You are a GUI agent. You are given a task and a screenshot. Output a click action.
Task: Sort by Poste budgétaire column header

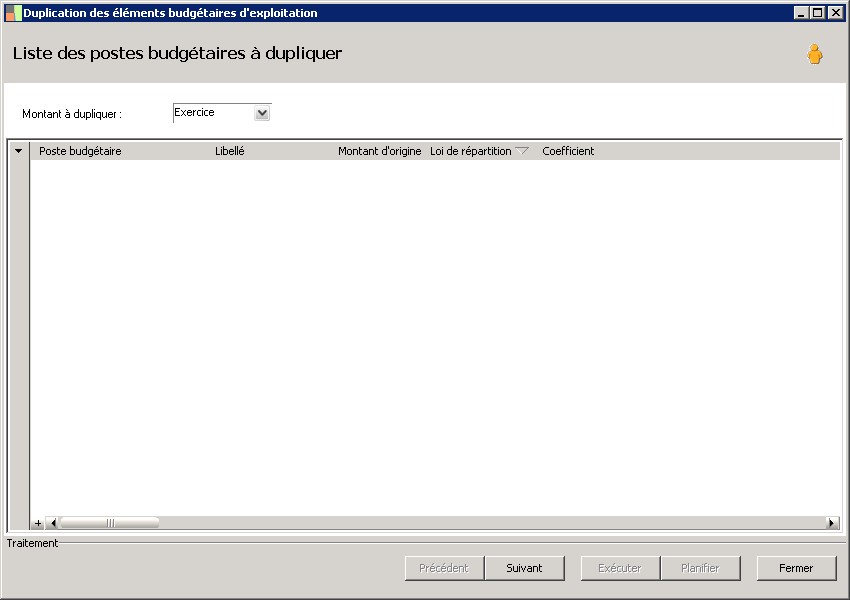tap(80, 151)
